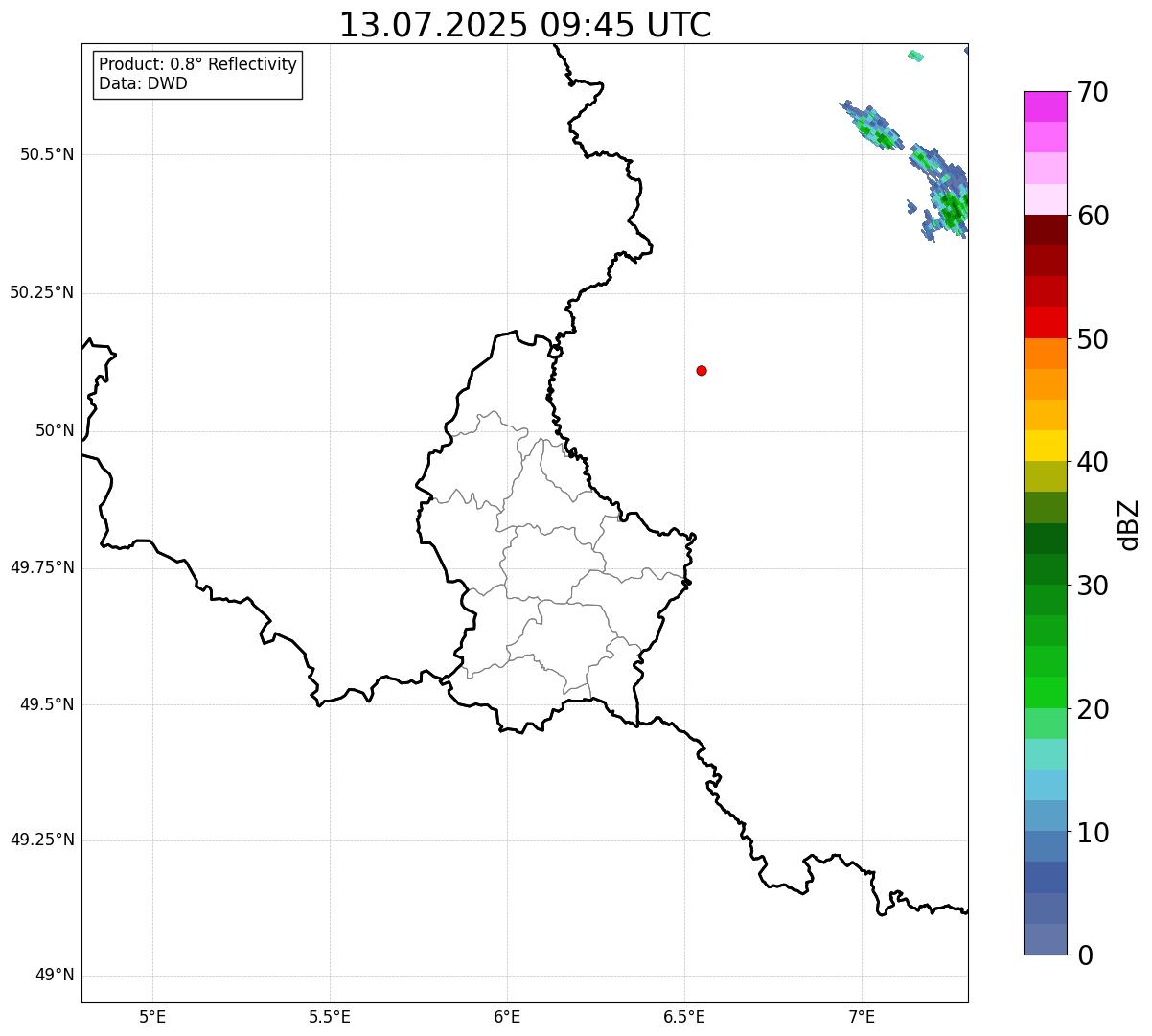Click the title '13.07.2025 09:45 UTC'
1152x1036 pixels.
click(525, 25)
